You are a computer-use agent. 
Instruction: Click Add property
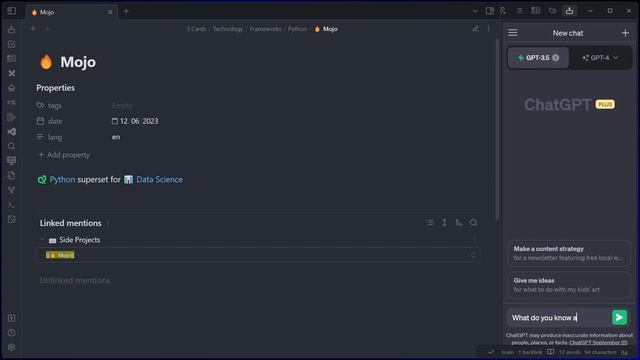[64, 155]
